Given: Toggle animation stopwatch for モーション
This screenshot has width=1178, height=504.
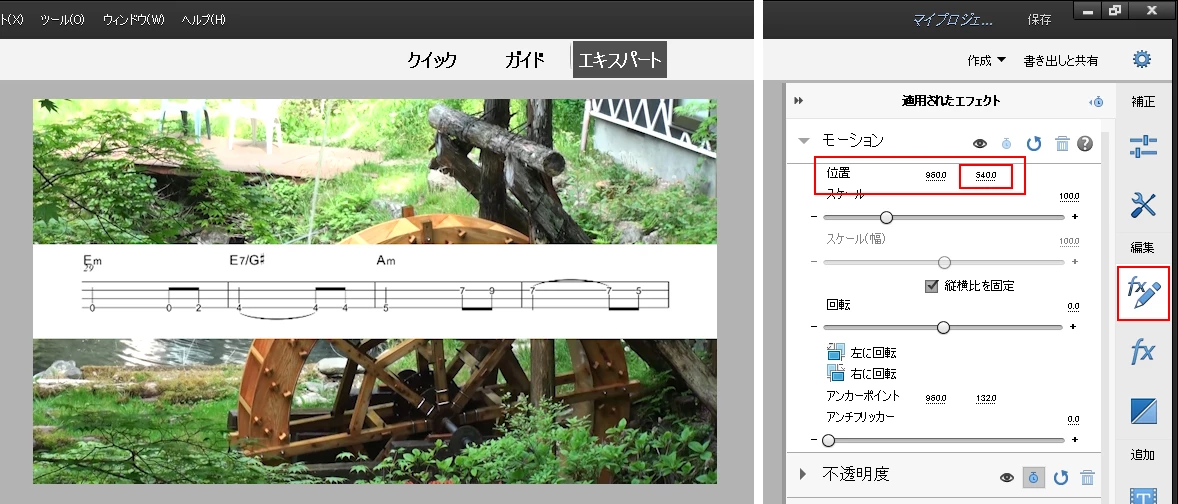Looking at the screenshot, I should (x=1007, y=143).
